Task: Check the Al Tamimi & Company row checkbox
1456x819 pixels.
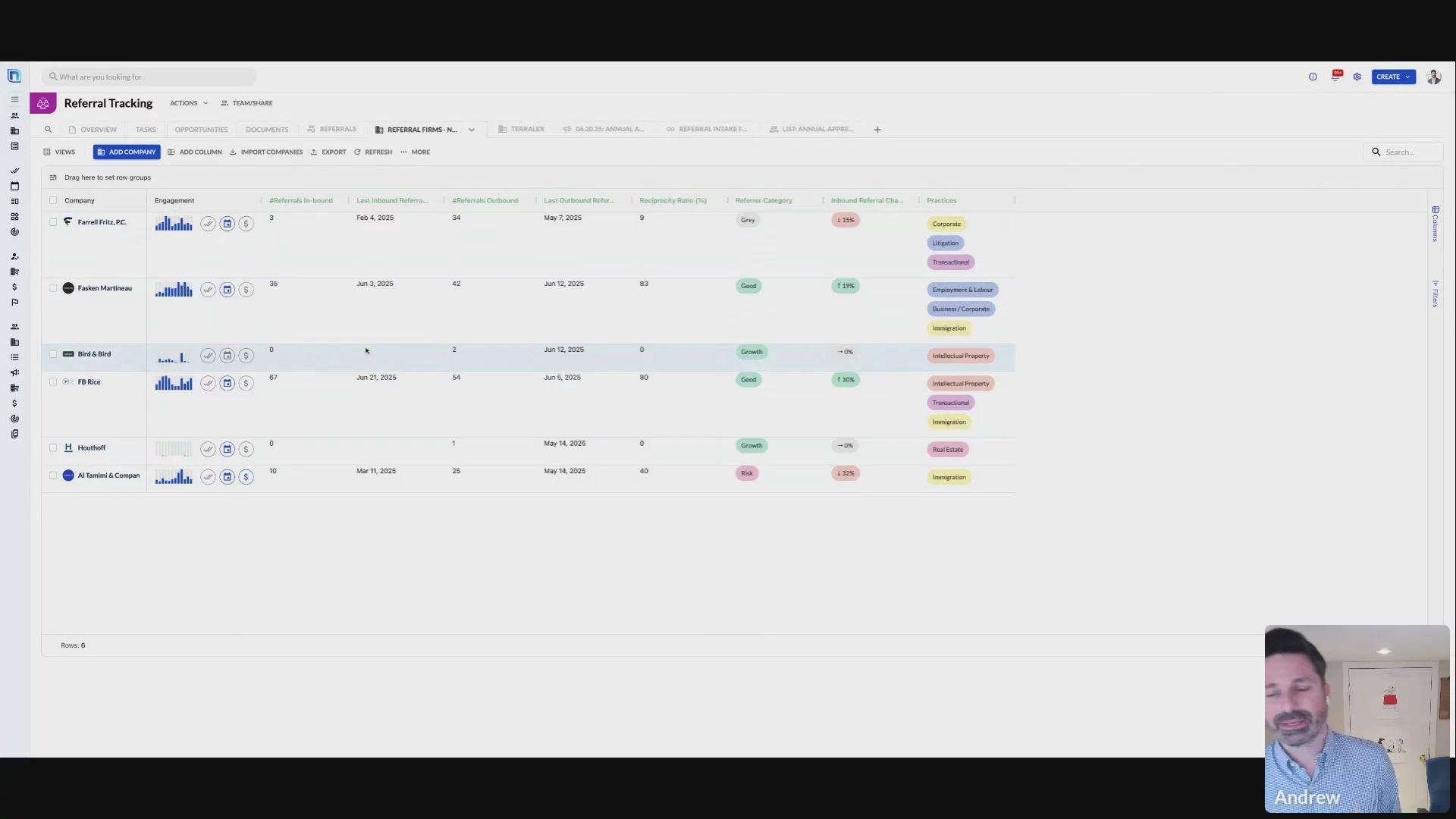Action: pyautogui.click(x=53, y=475)
